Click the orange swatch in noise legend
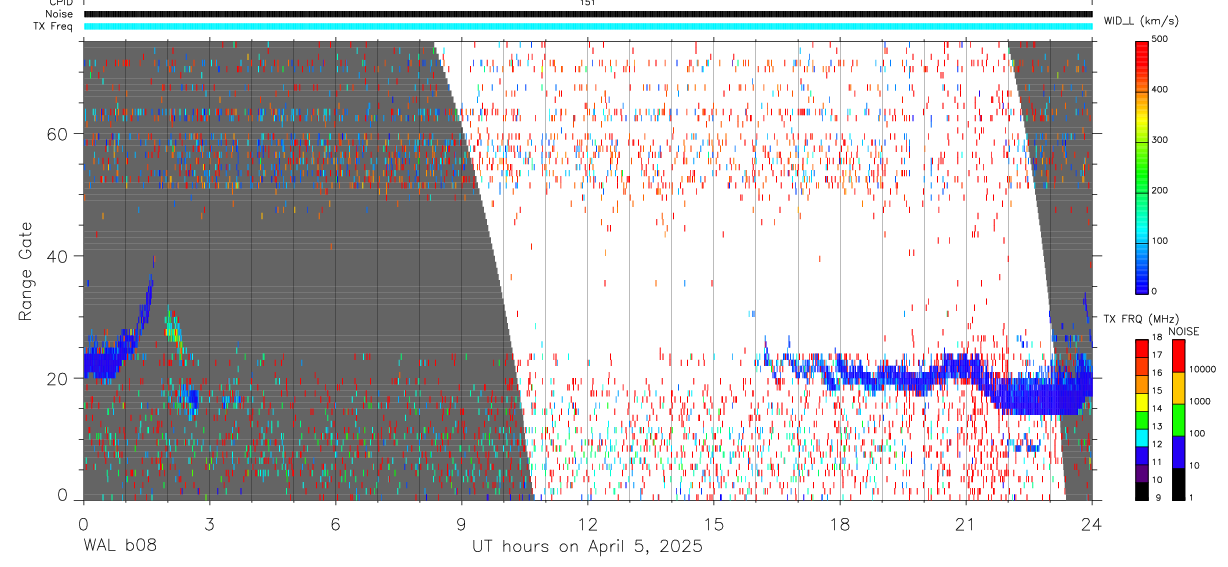The height and width of the screenshot is (567, 1228). click(x=1178, y=387)
